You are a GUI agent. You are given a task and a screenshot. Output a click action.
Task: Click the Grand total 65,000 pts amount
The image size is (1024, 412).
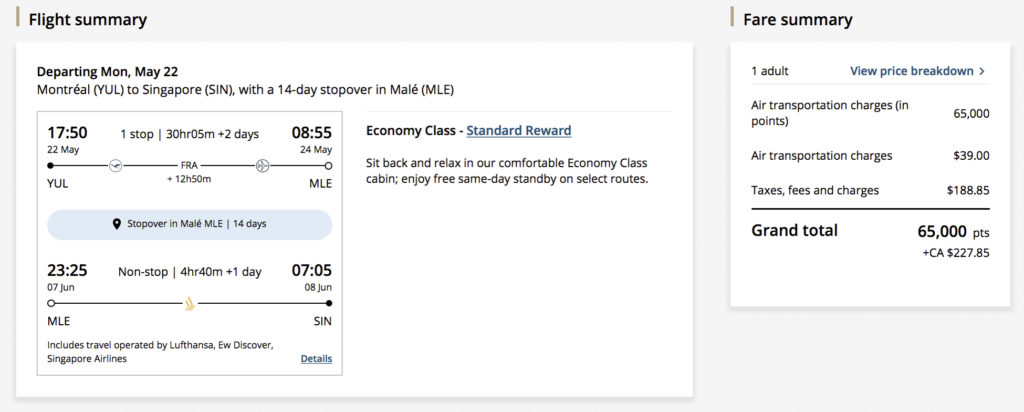pos(953,231)
